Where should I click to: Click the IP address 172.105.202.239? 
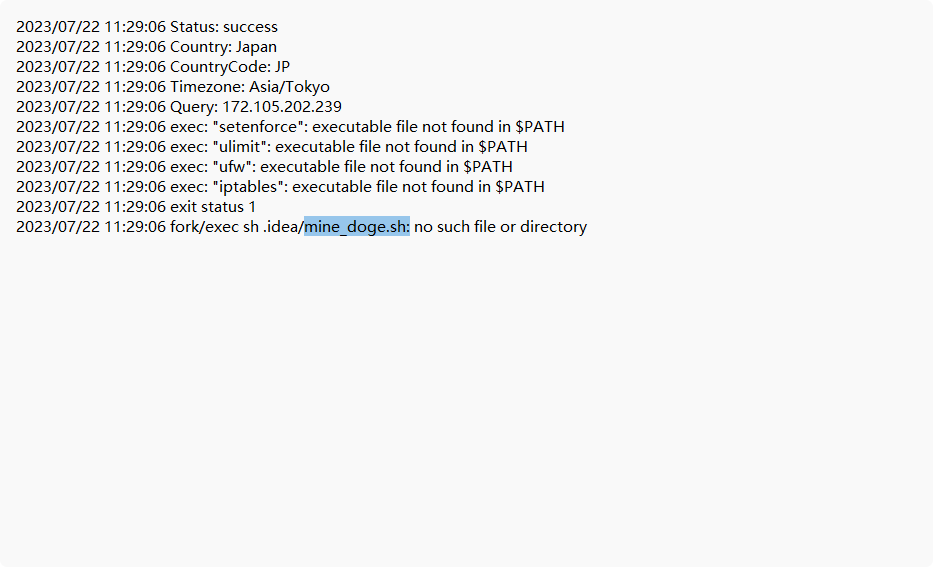coord(282,106)
